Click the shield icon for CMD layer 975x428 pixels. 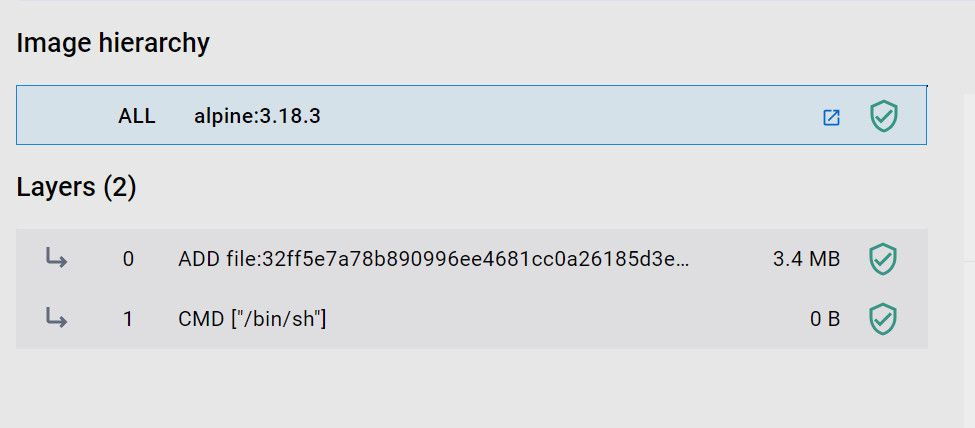click(x=883, y=319)
